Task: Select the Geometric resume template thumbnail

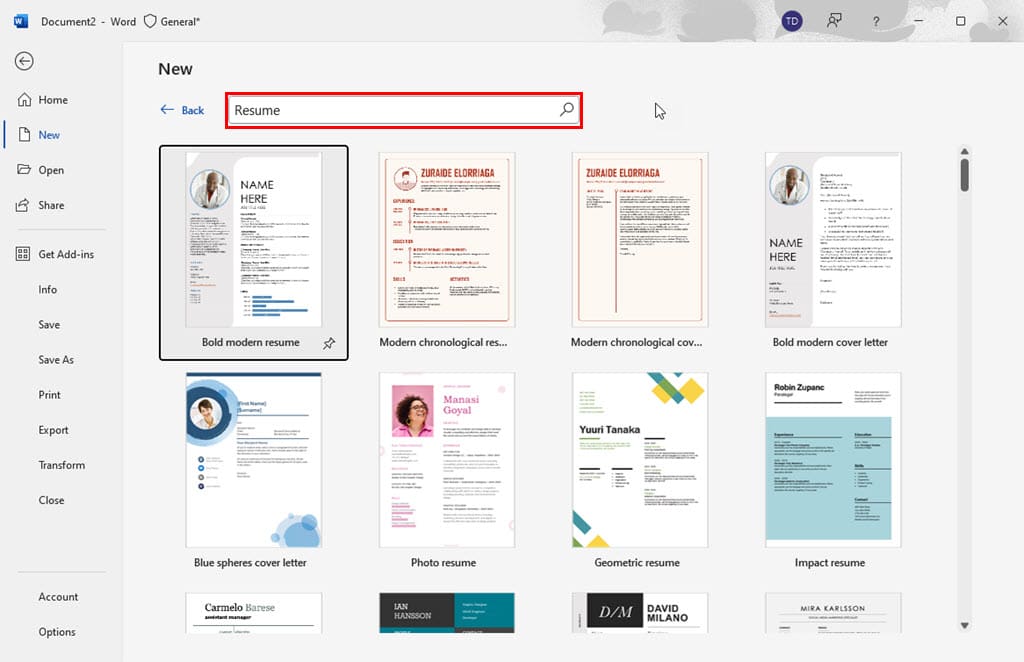Action: [x=640, y=460]
